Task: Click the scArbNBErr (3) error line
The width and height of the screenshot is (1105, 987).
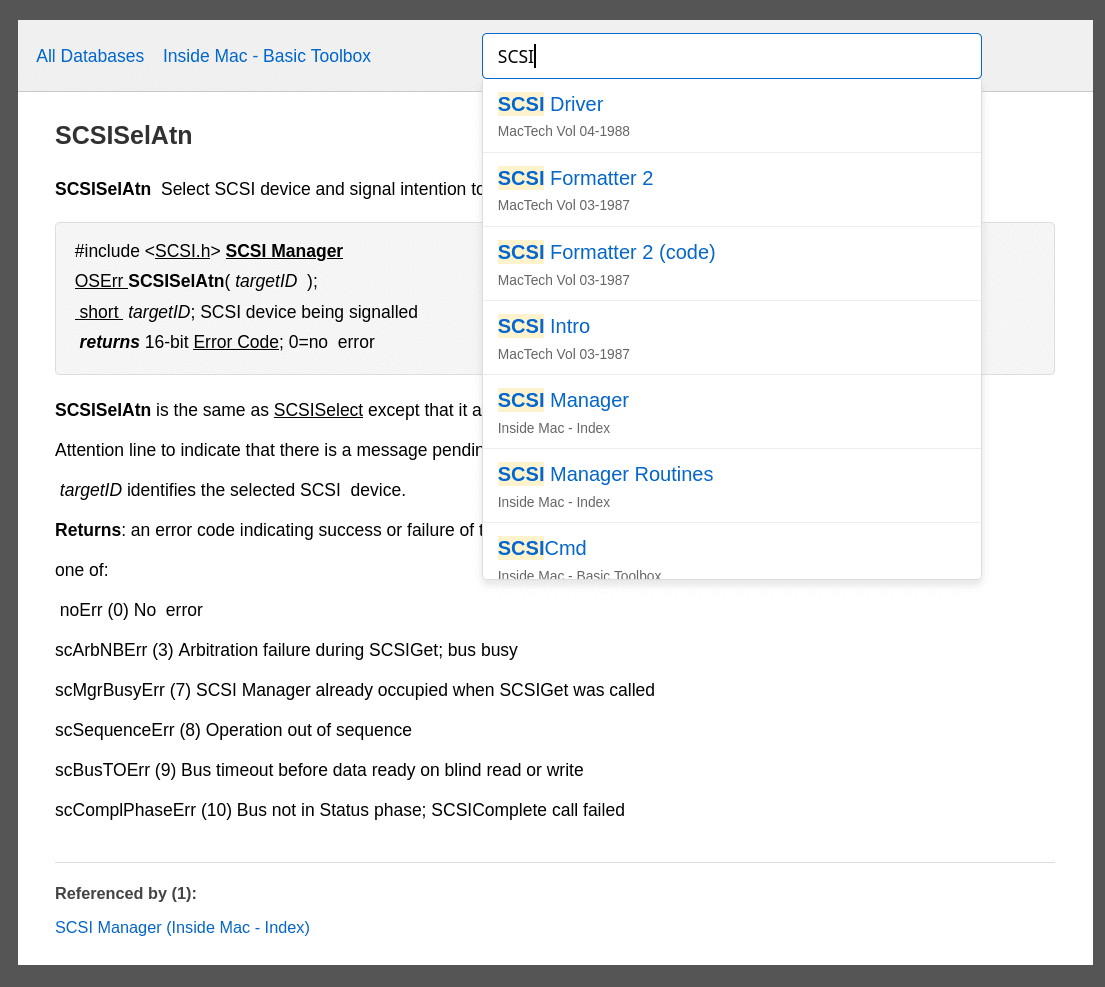Action: tap(286, 650)
